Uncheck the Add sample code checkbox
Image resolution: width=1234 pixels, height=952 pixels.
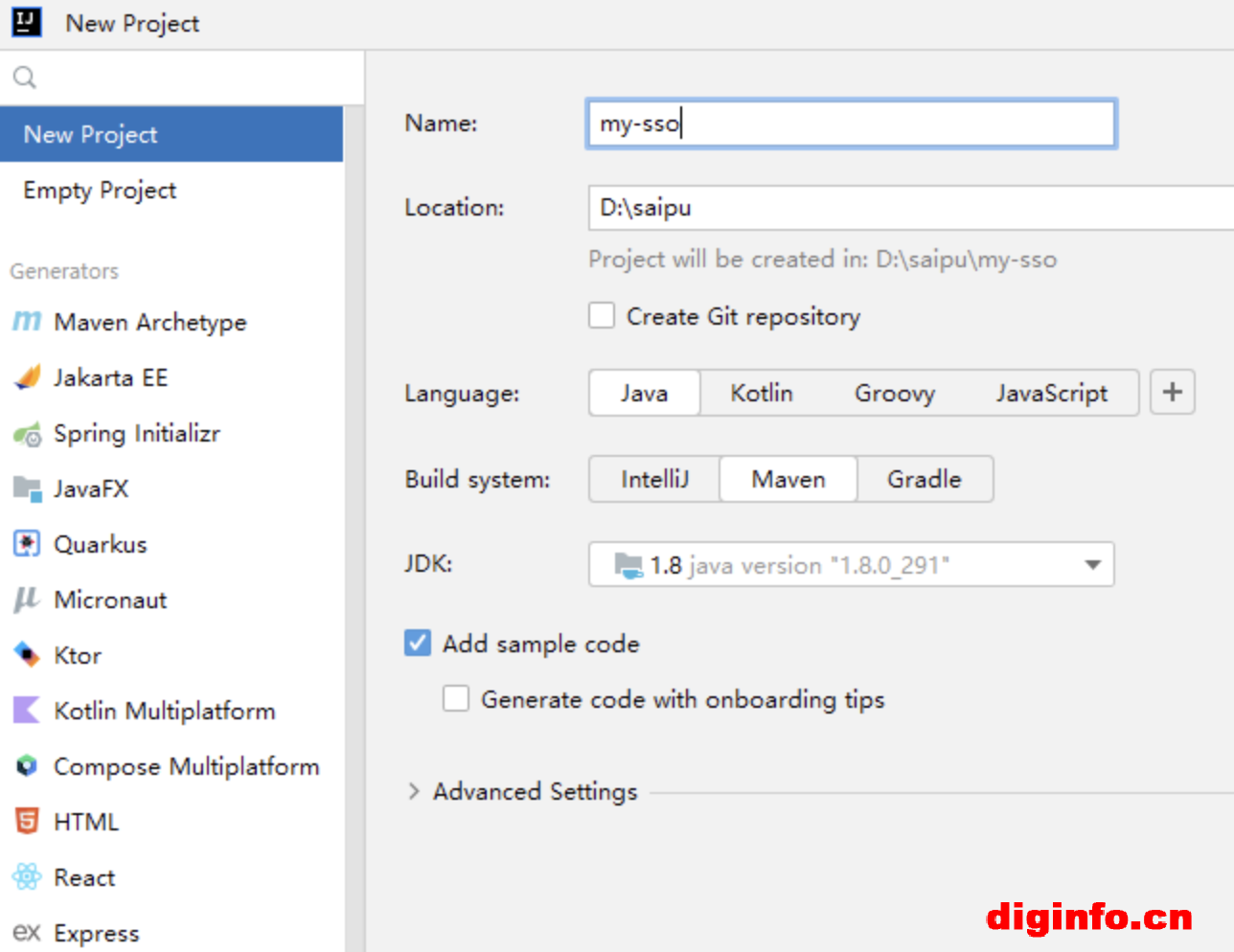(x=418, y=644)
